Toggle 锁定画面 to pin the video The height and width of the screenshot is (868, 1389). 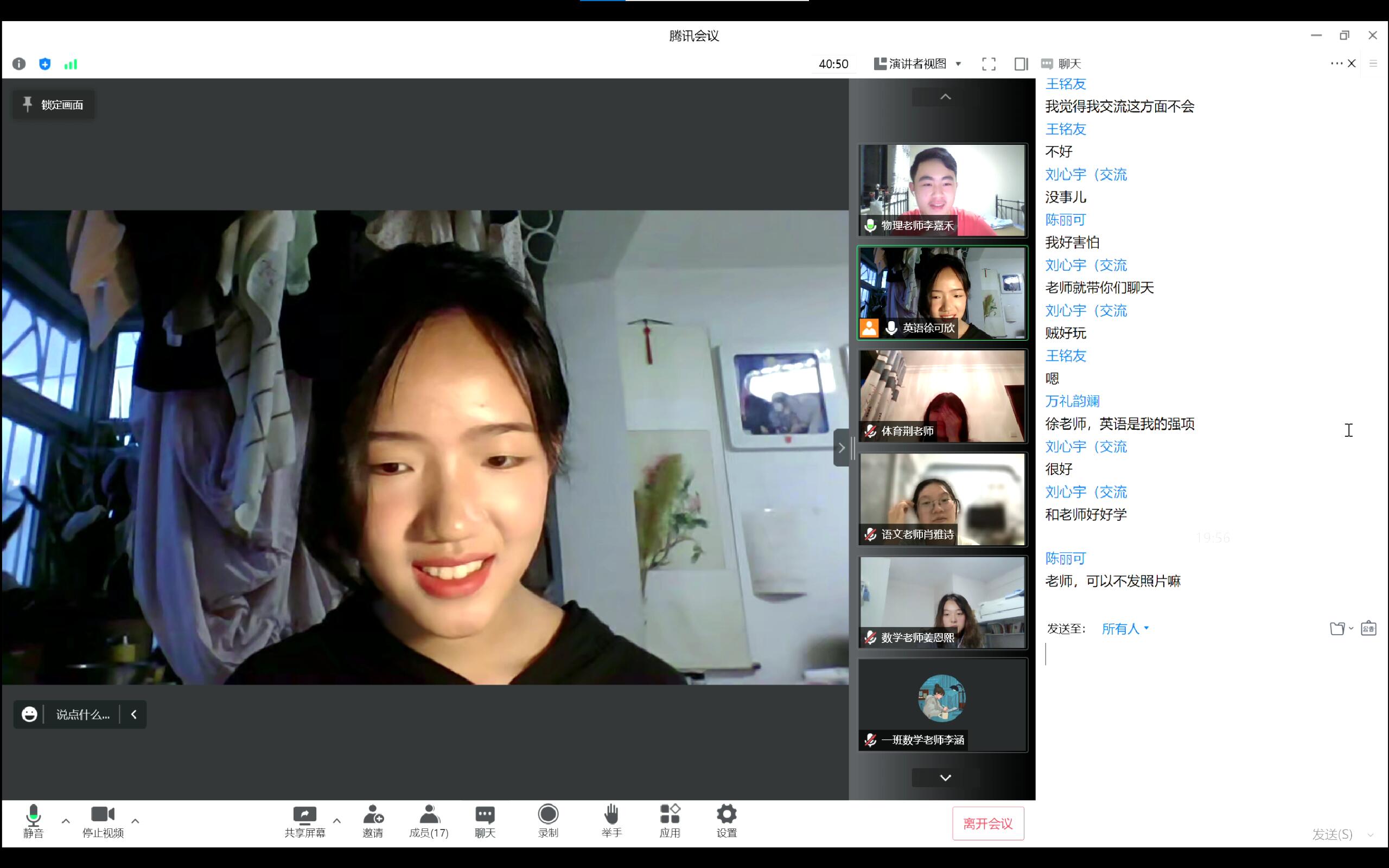coord(54,105)
